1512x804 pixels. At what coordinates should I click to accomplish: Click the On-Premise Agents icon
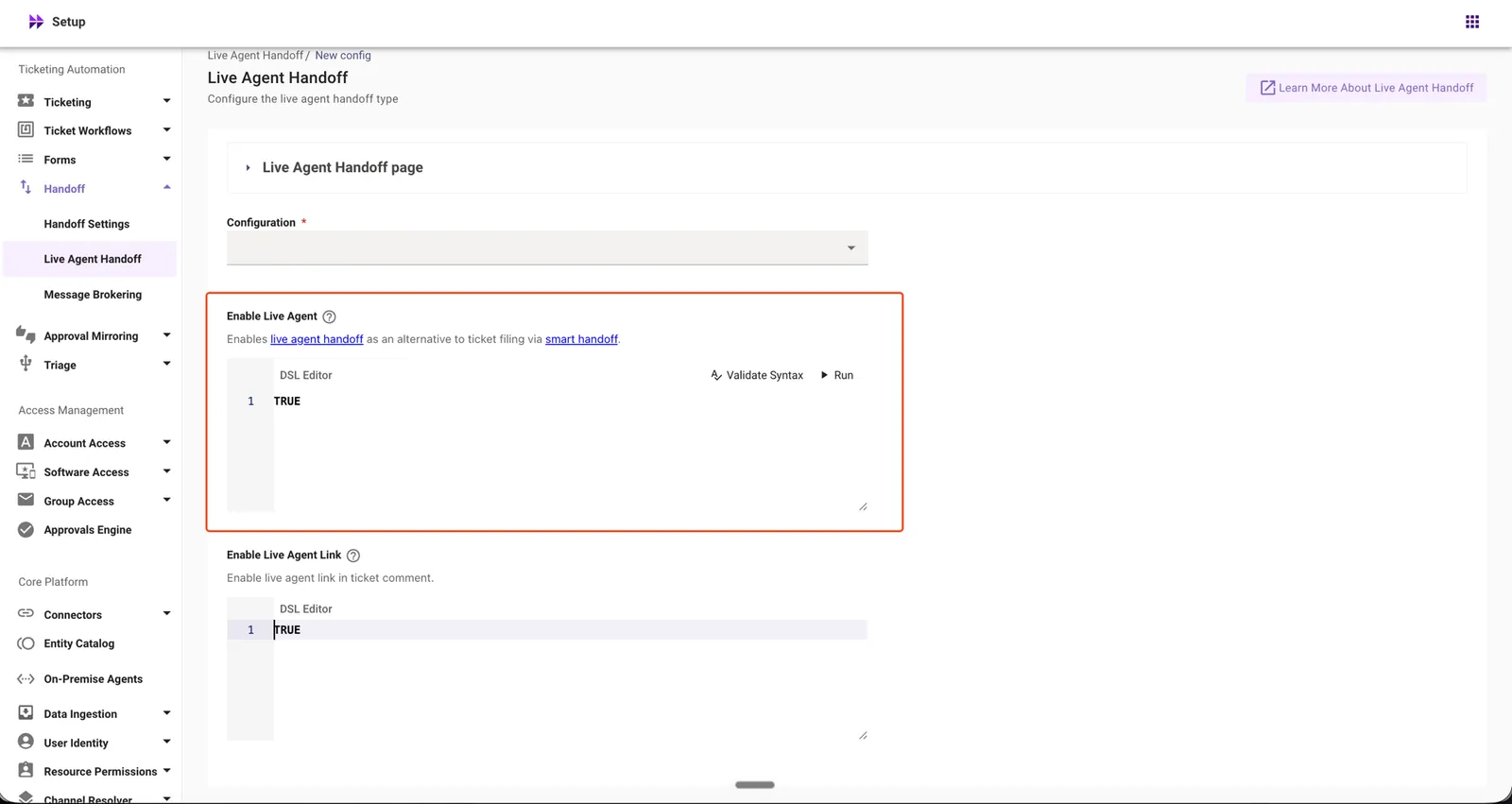coord(26,678)
